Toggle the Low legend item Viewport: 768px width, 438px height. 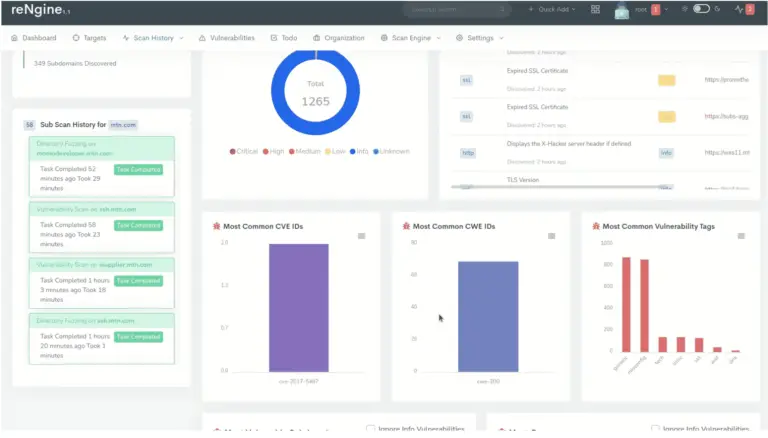click(x=336, y=151)
